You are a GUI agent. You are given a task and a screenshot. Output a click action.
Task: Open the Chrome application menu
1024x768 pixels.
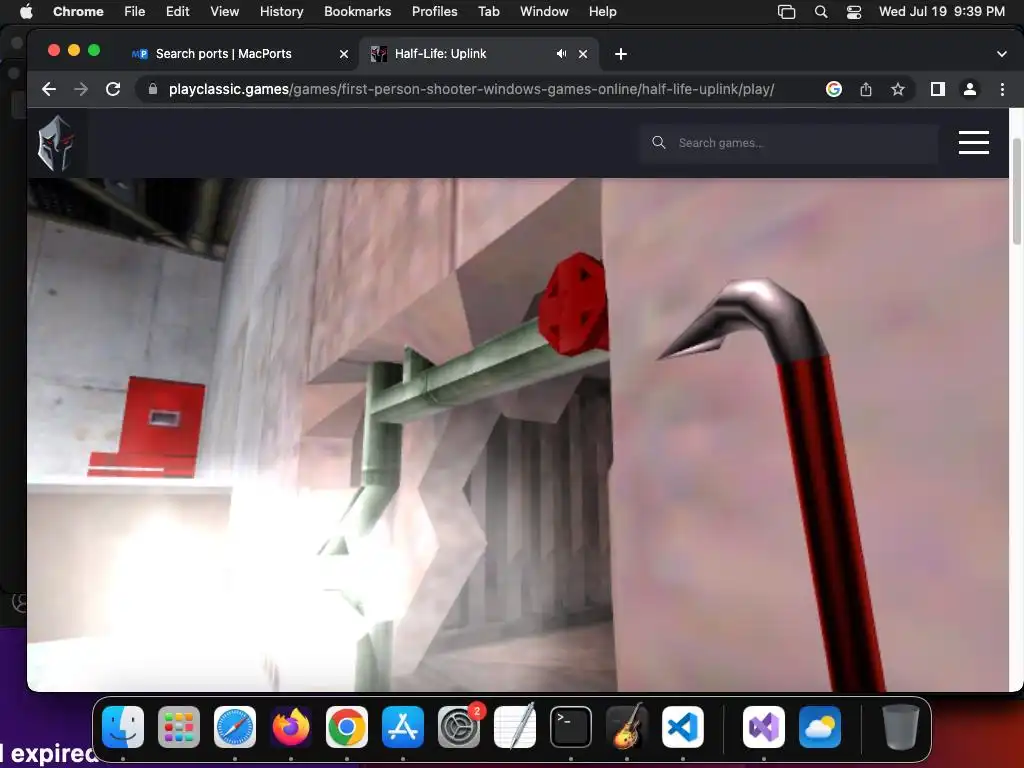click(78, 11)
